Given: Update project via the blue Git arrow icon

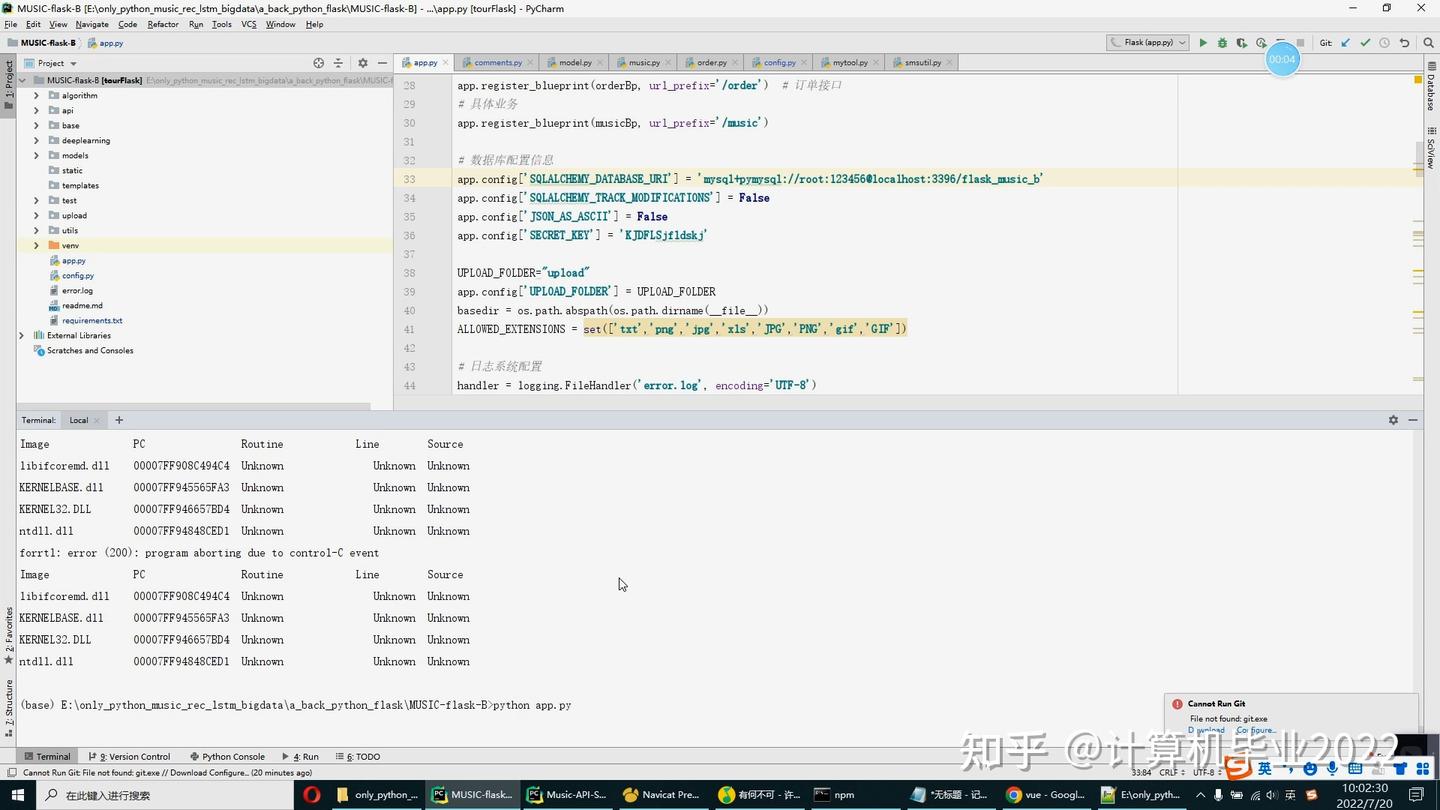Looking at the screenshot, I should point(1345,42).
